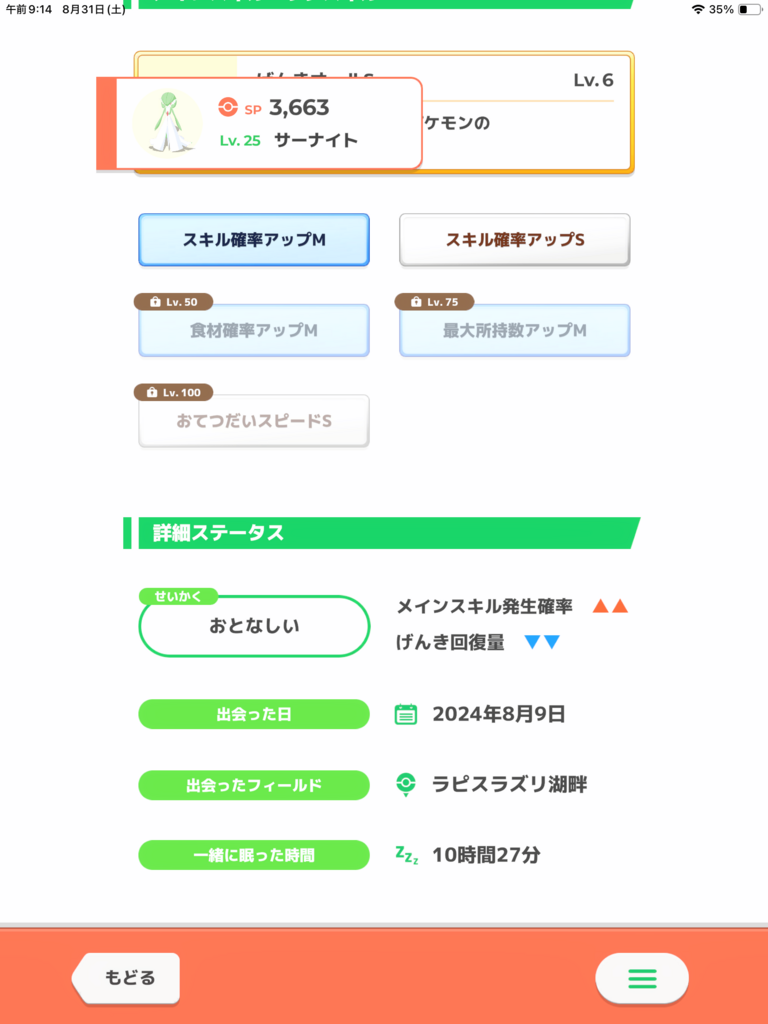Viewport: 768px width, 1024px height.
Task: Go back with the もどる button
Action: [126, 978]
